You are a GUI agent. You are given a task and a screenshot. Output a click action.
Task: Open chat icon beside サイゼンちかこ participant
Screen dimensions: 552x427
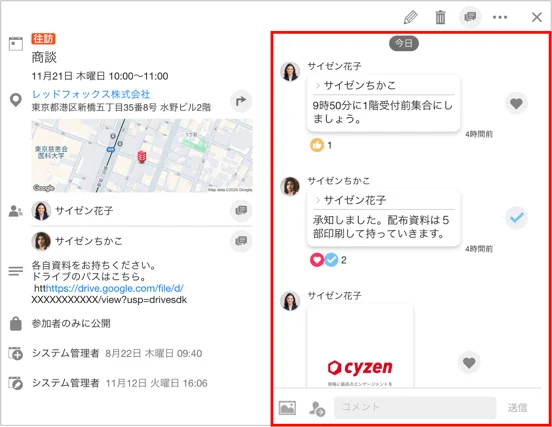click(241, 241)
